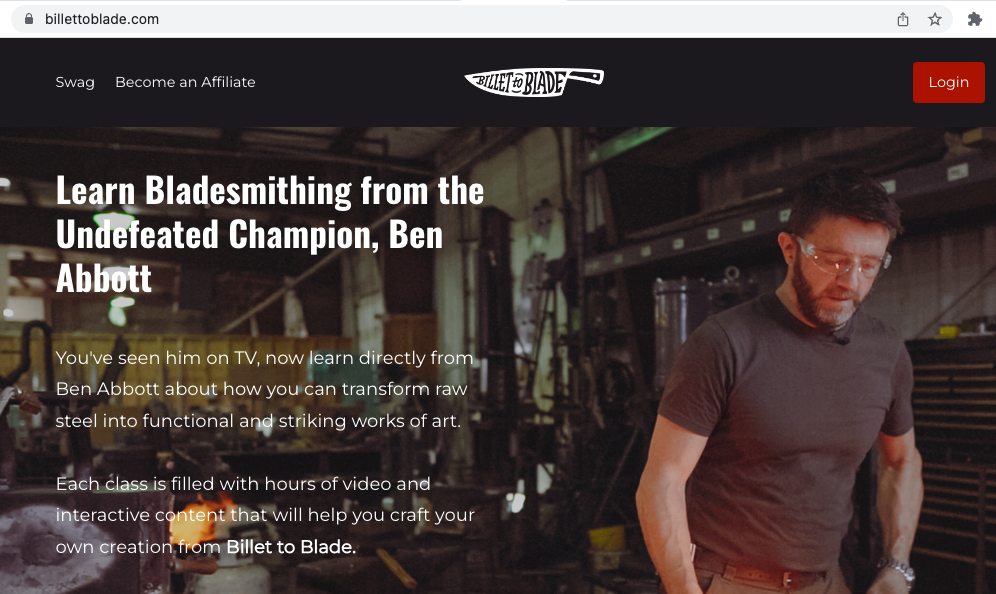The image size is (996, 594).
Task: Bookmark this page with the star icon
Action: [934, 20]
